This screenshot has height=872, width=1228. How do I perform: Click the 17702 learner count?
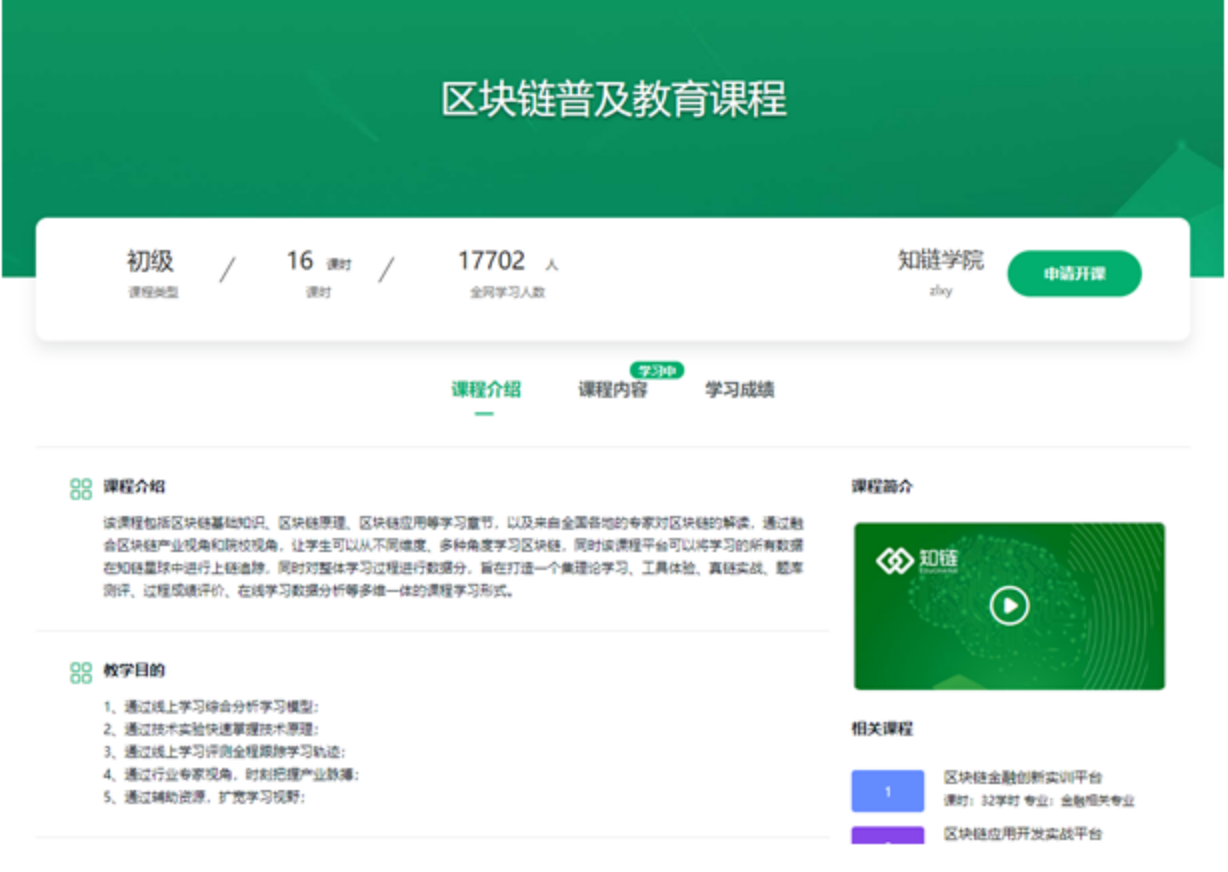(x=491, y=261)
